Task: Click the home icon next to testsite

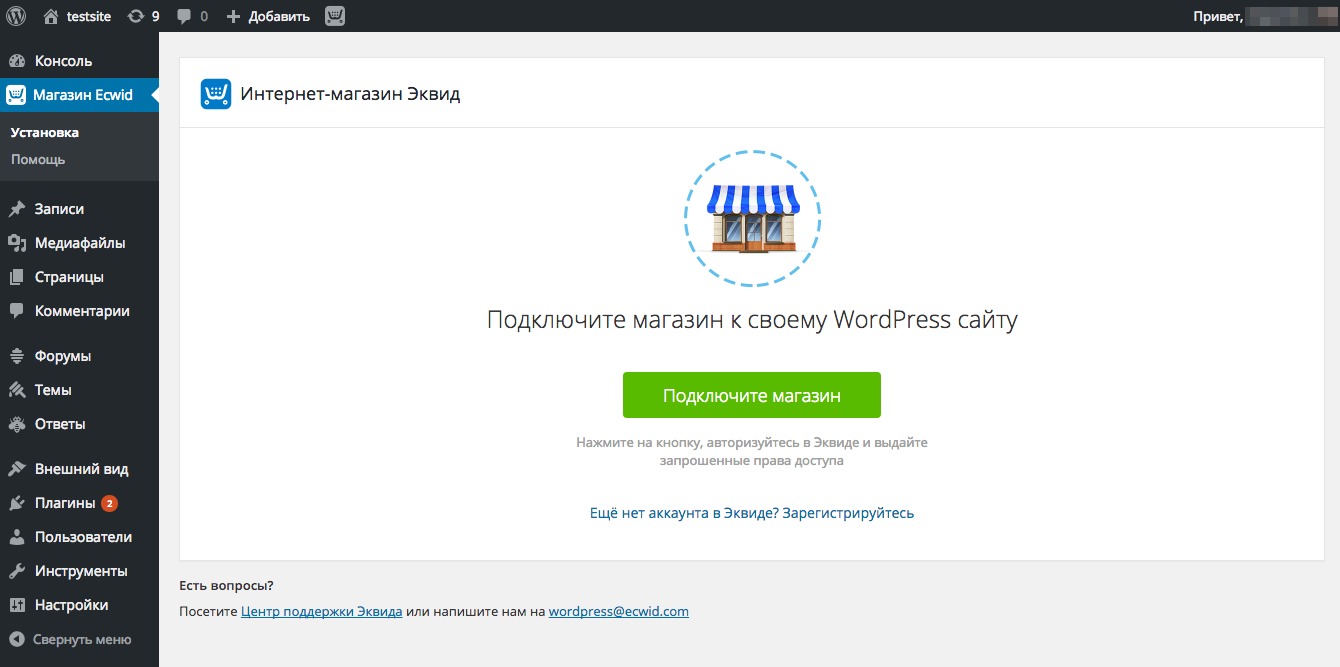Action: pos(51,16)
